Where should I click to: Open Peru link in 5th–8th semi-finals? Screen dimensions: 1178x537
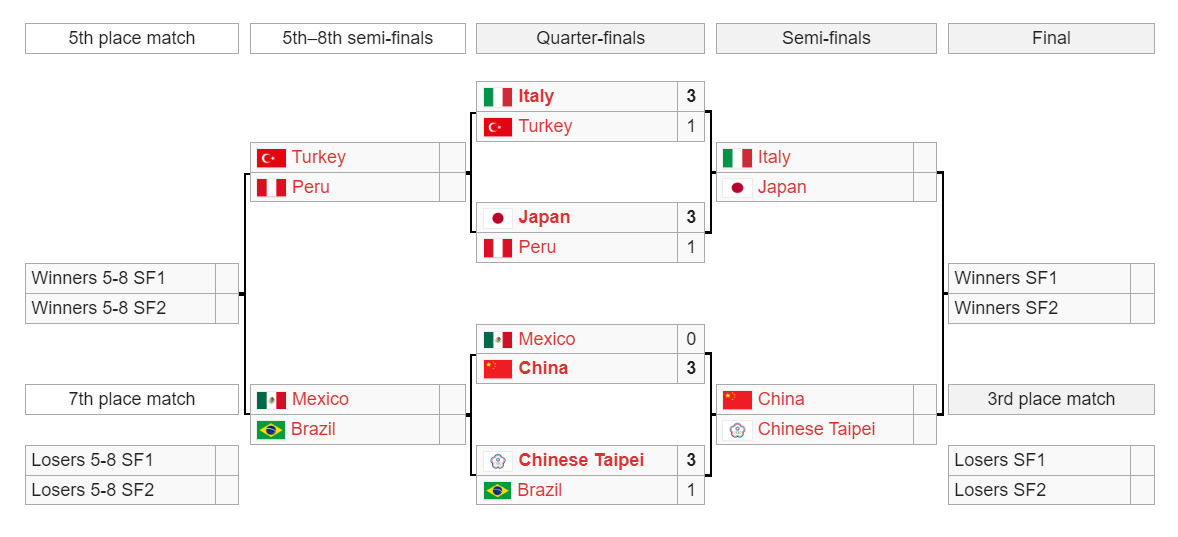click(x=311, y=187)
